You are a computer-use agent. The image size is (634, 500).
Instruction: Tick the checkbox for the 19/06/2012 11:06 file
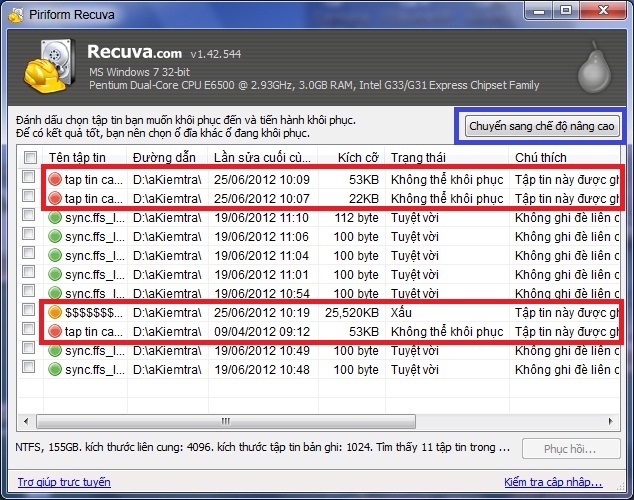click(x=28, y=234)
